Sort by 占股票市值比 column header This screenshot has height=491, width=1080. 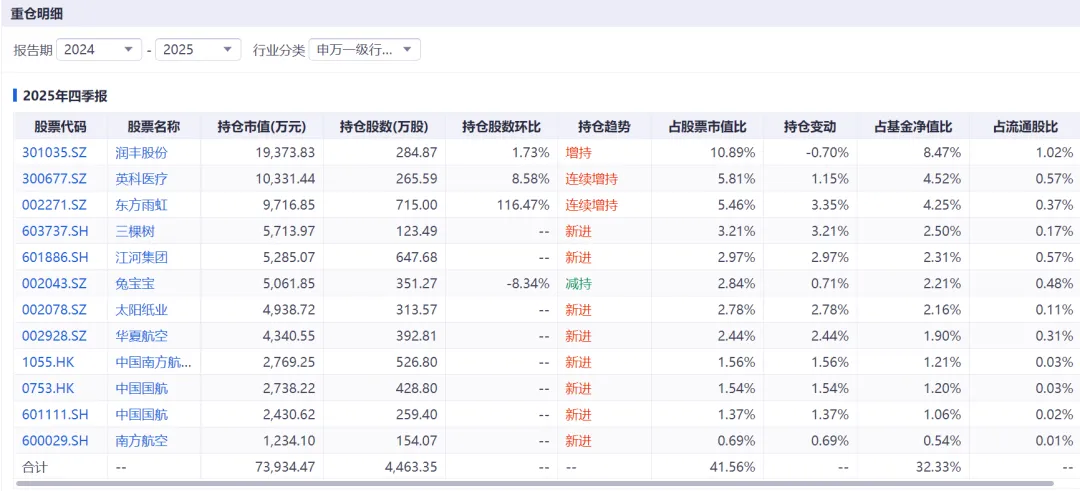(707, 127)
